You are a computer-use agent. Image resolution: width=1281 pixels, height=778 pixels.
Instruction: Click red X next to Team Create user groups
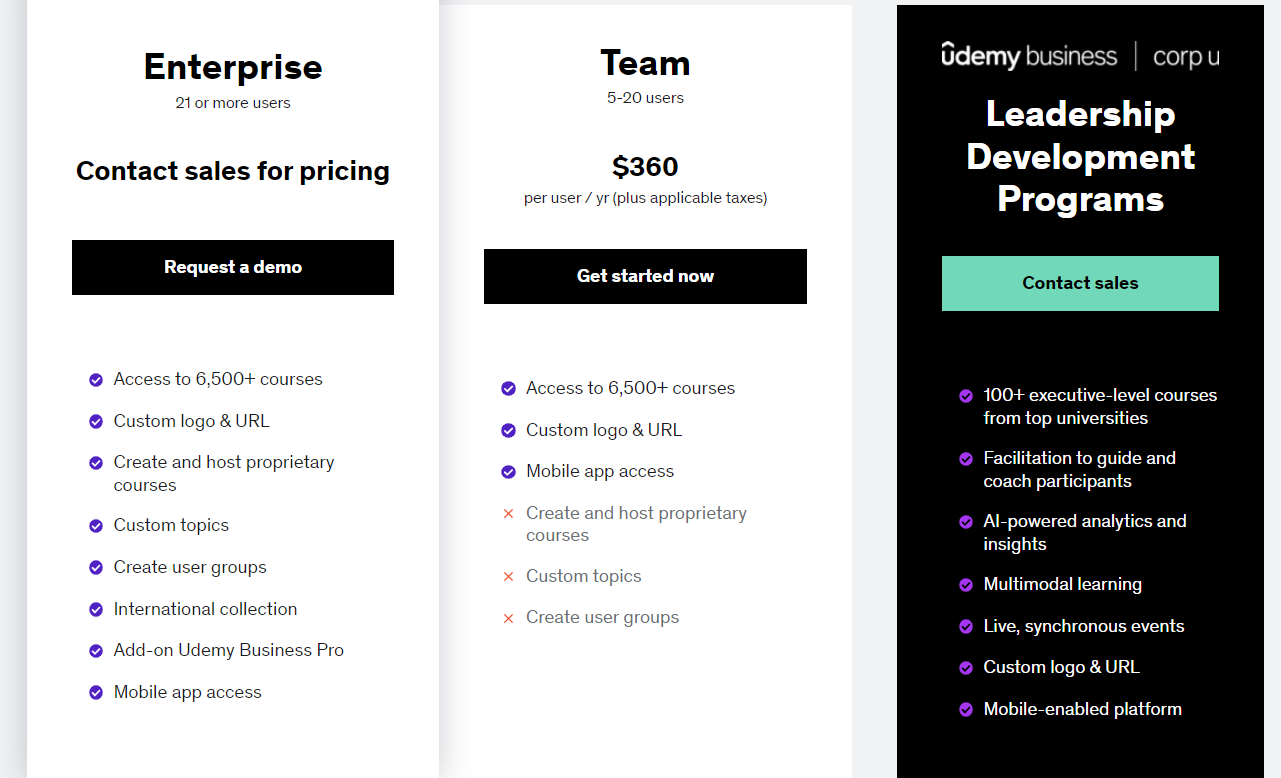pyautogui.click(x=508, y=618)
